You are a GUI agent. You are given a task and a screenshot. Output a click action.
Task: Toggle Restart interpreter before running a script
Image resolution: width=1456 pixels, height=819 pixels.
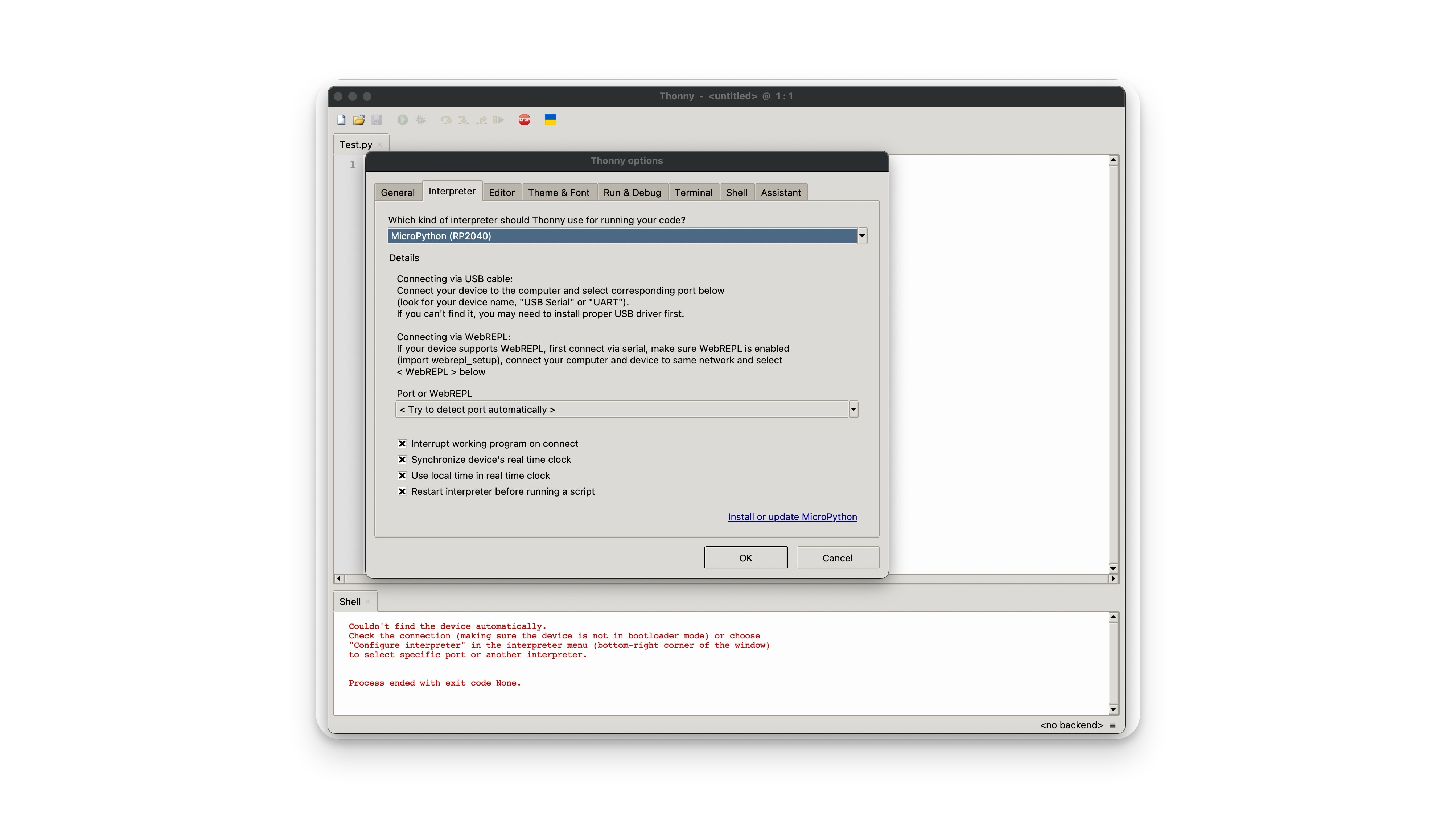point(402,491)
